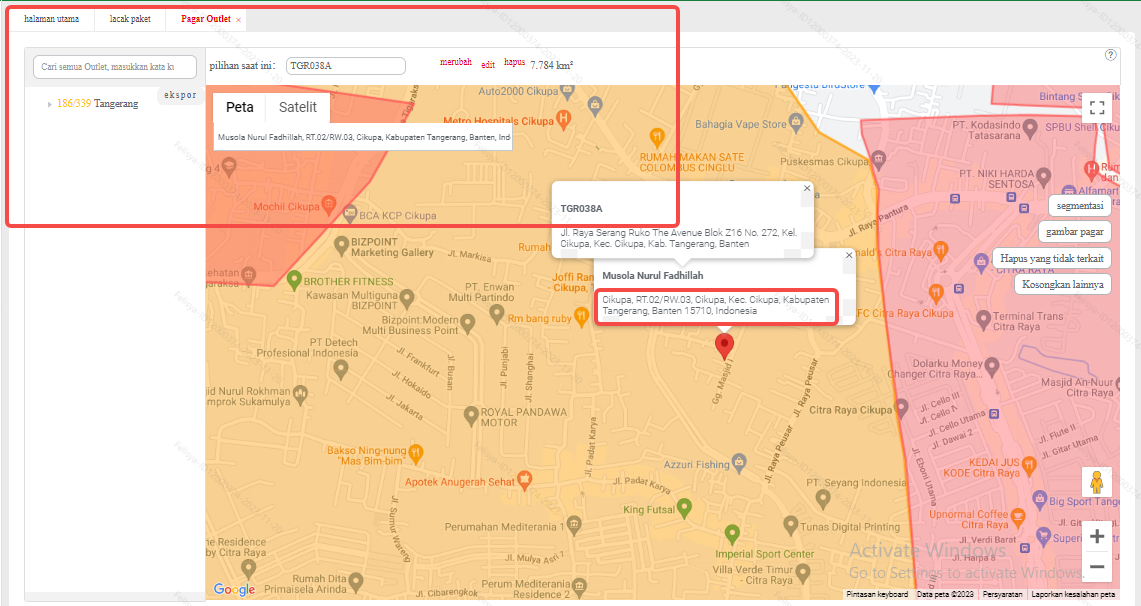
Task: Click Terminal Trans Citra Raya pin
Action: coord(983,319)
